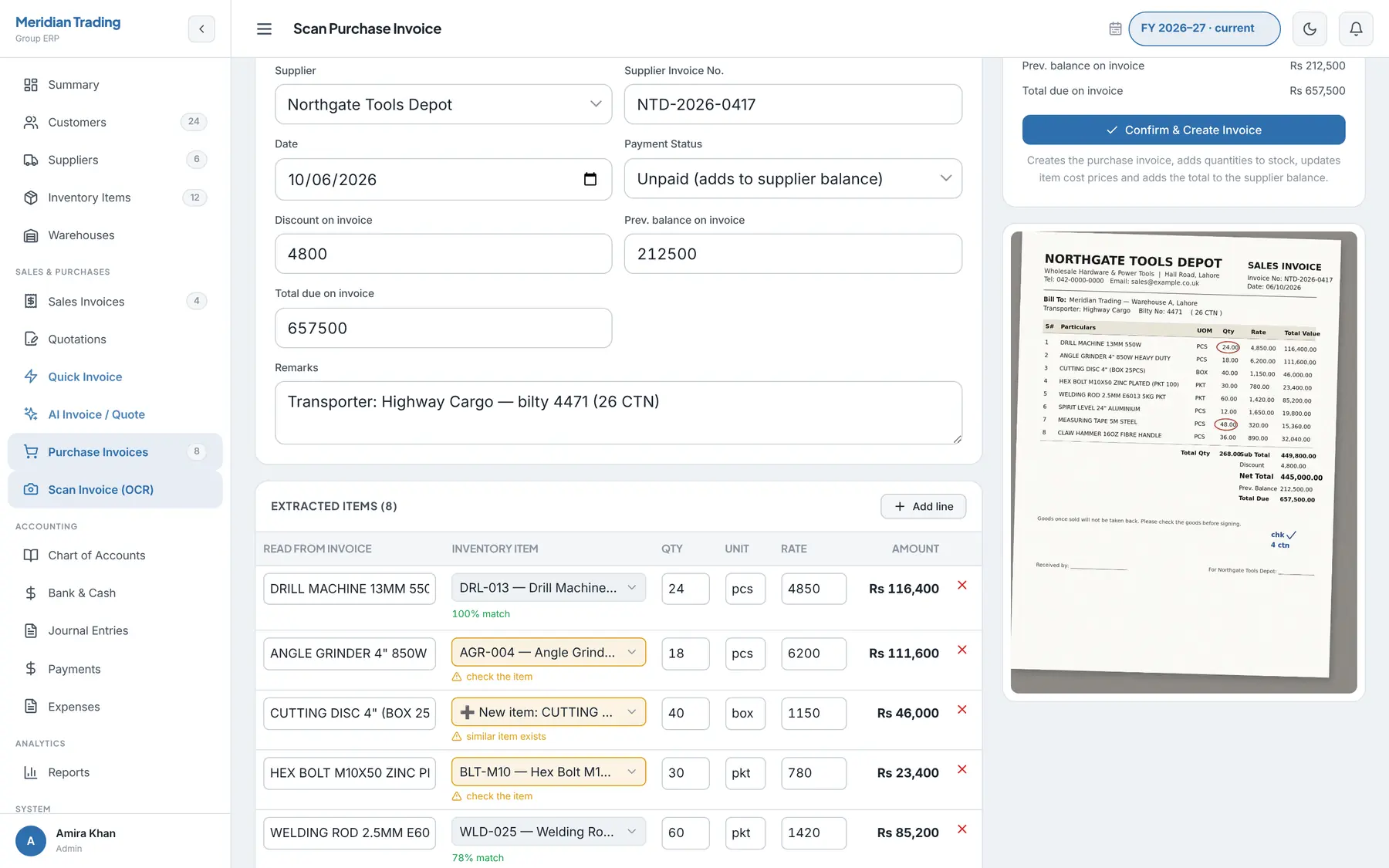Open Inventory Items in the sidebar
1389x868 pixels.
115,198
